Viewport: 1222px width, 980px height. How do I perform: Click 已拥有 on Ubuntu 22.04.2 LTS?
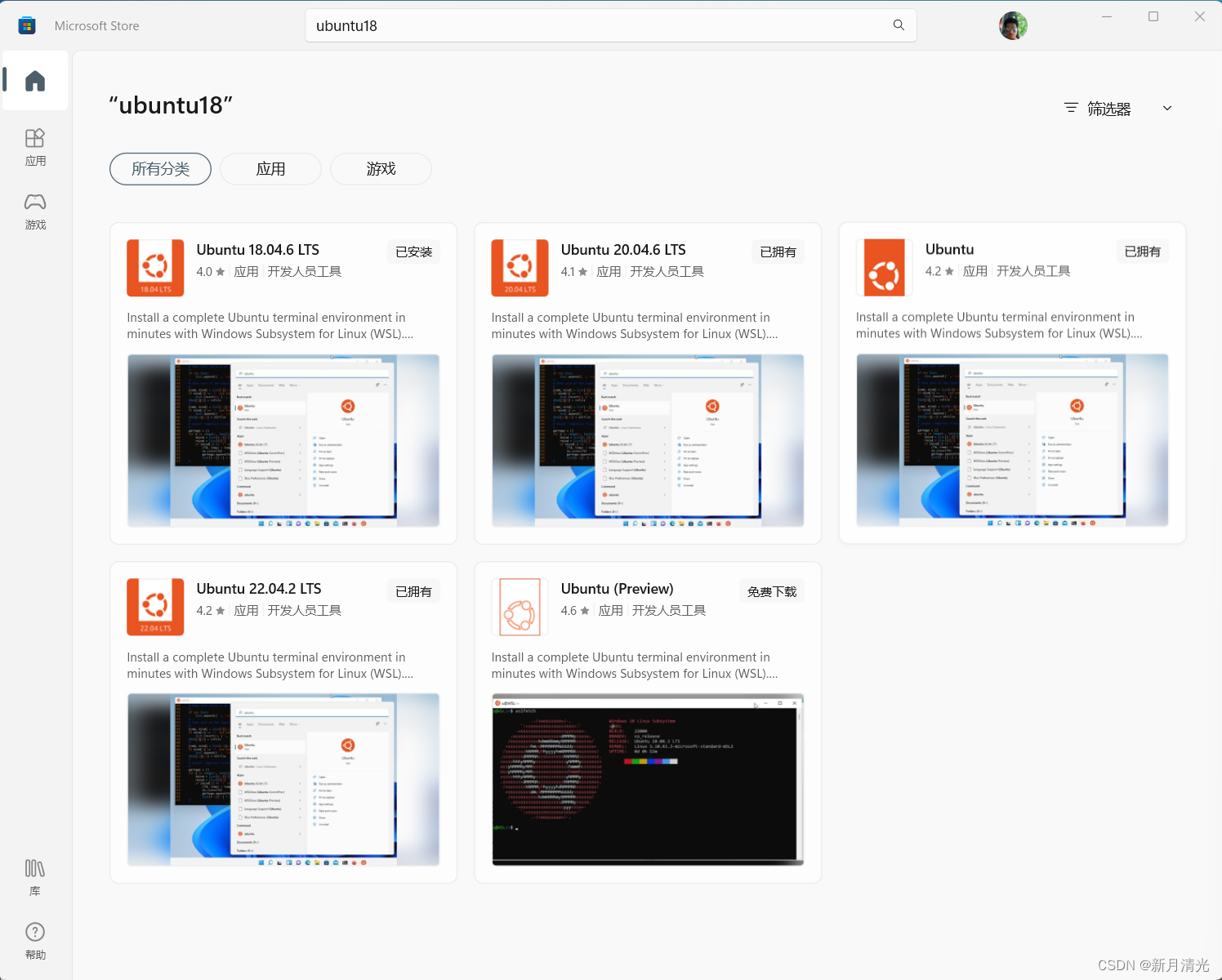click(x=413, y=591)
